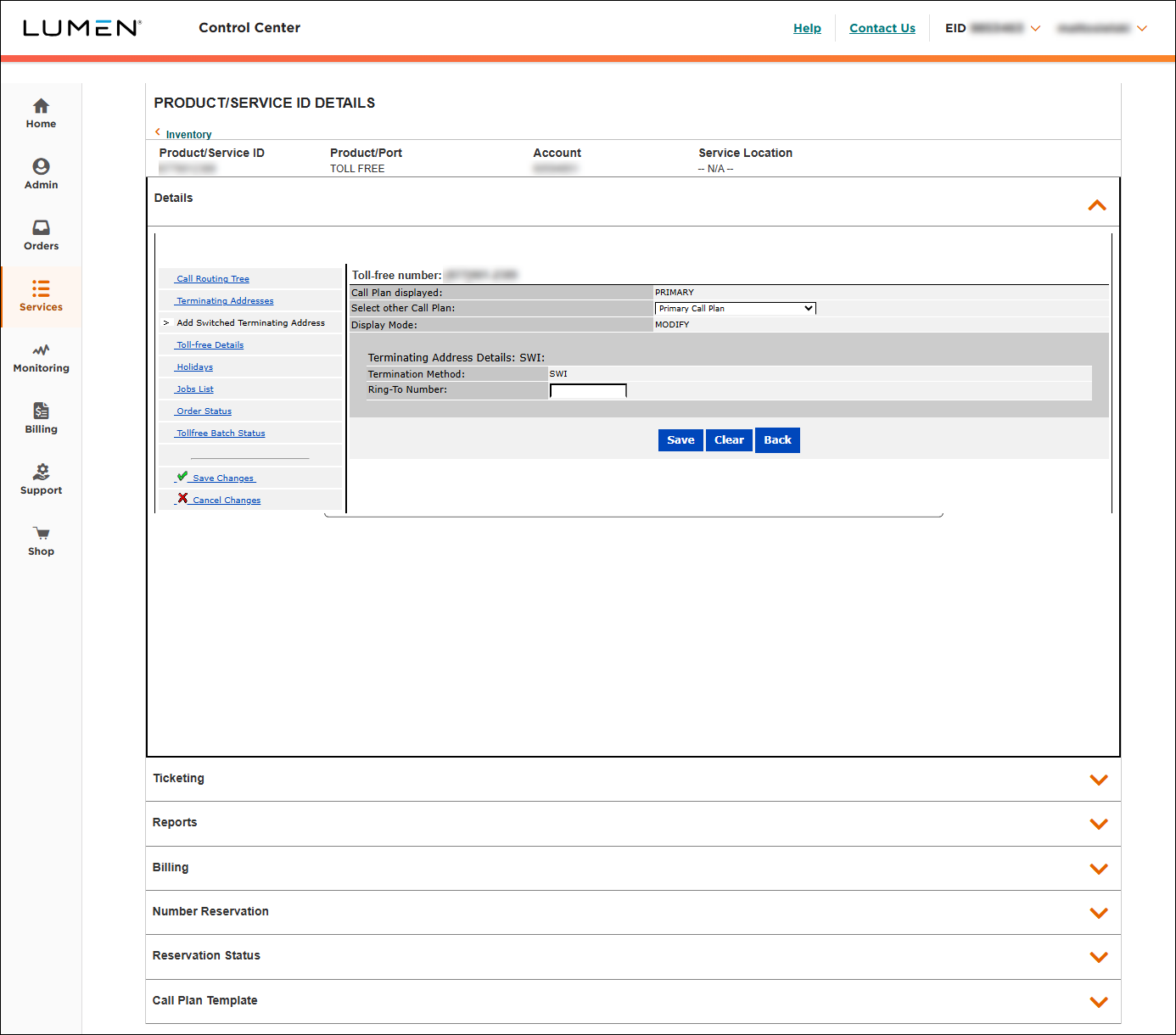Screen dimensions: 1176x1035
Task: Select the Services navigation item
Action: [x=41, y=298]
